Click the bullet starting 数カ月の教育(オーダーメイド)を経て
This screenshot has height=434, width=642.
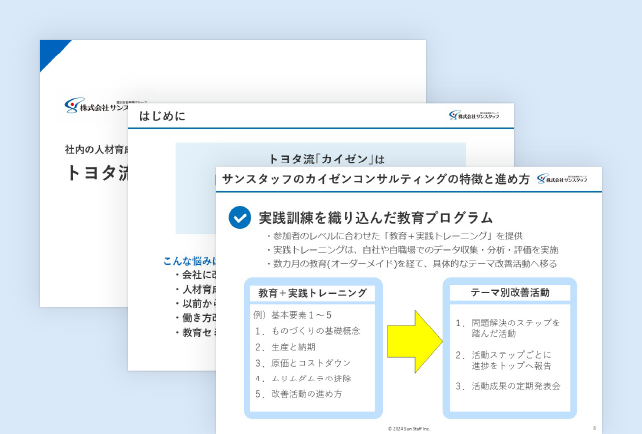coord(411,264)
